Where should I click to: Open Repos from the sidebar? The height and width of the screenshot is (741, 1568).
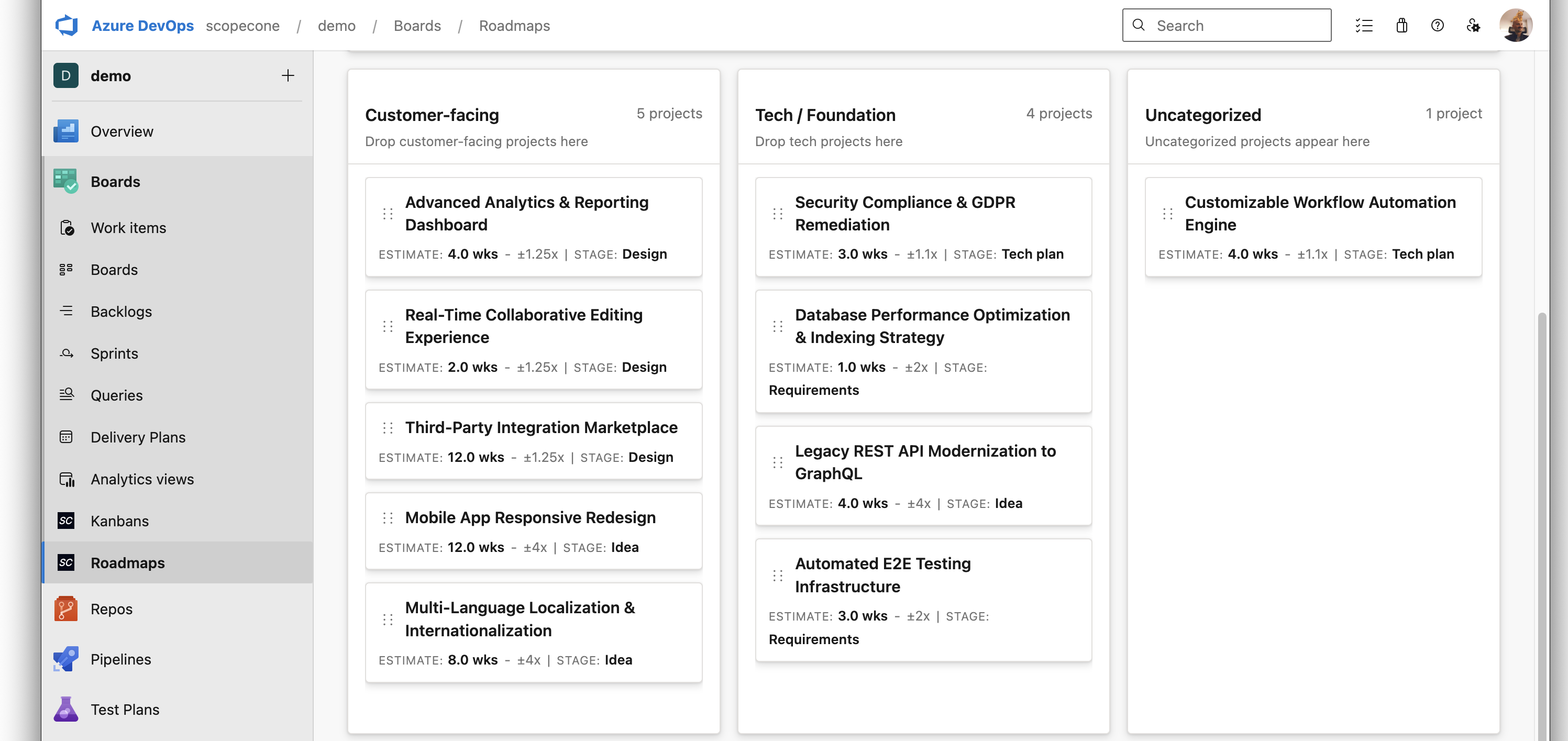[112, 609]
